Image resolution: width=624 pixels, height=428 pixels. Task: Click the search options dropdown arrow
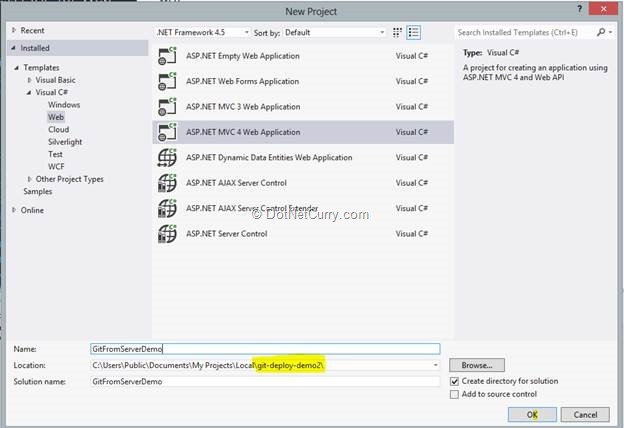[x=610, y=32]
